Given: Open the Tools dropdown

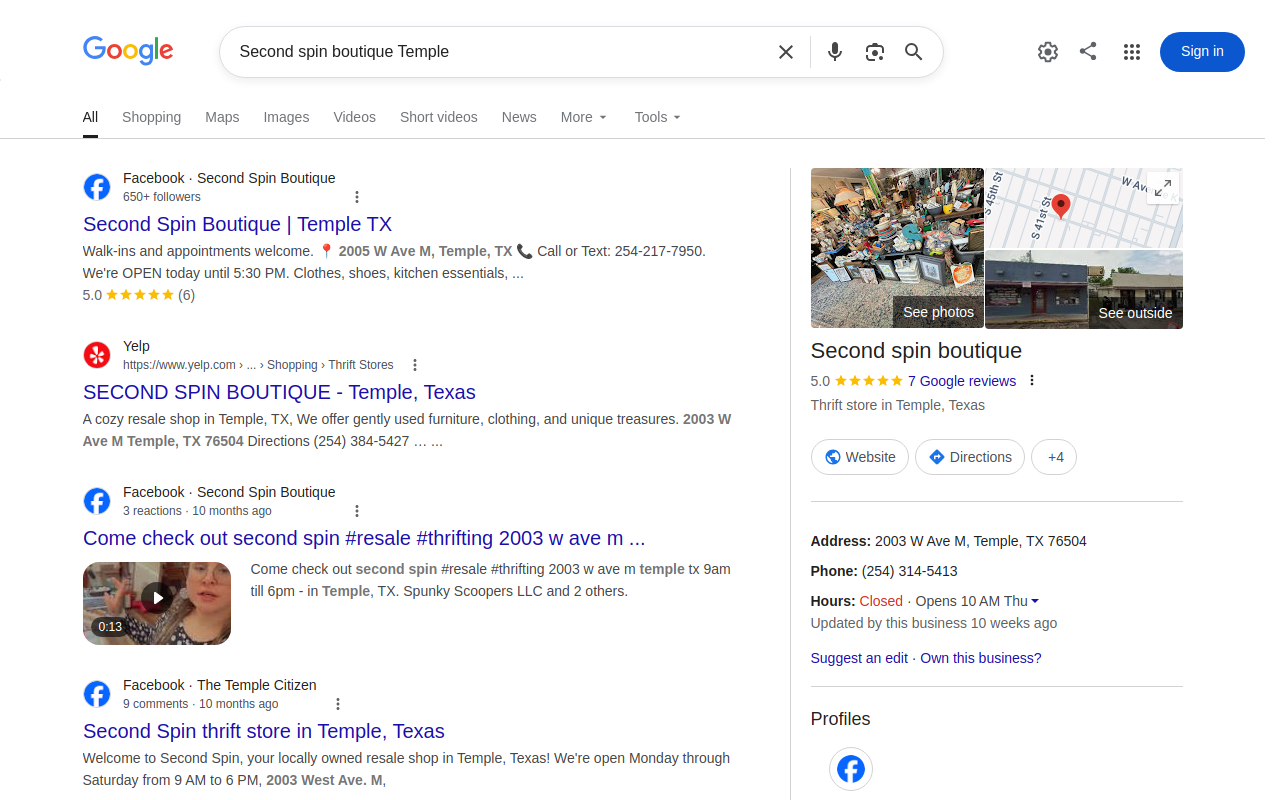Looking at the screenshot, I should point(657,117).
